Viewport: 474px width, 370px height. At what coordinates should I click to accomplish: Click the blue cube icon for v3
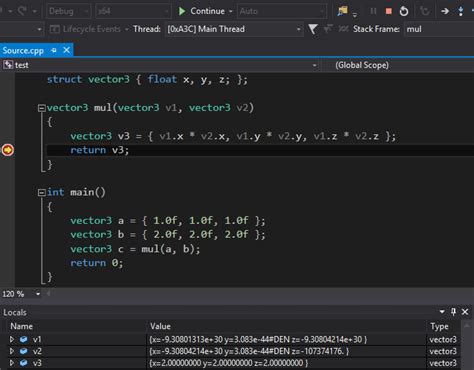[x=24, y=363]
